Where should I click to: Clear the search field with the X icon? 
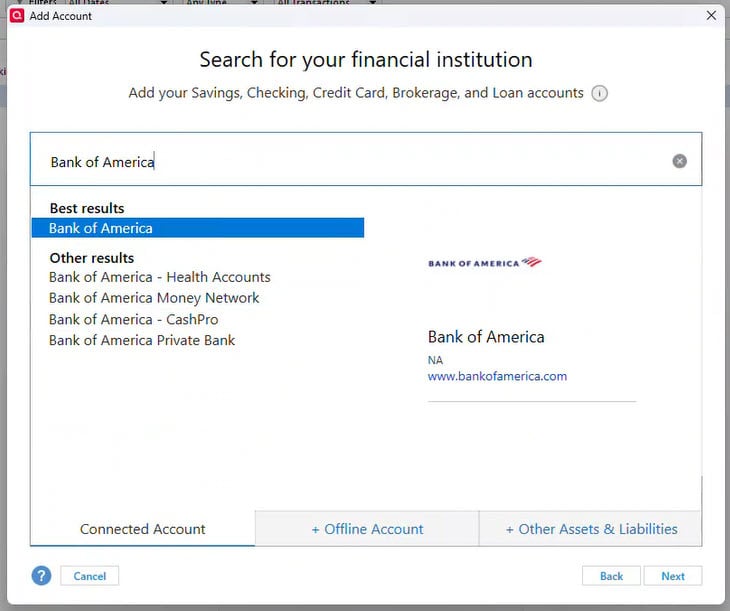click(679, 161)
